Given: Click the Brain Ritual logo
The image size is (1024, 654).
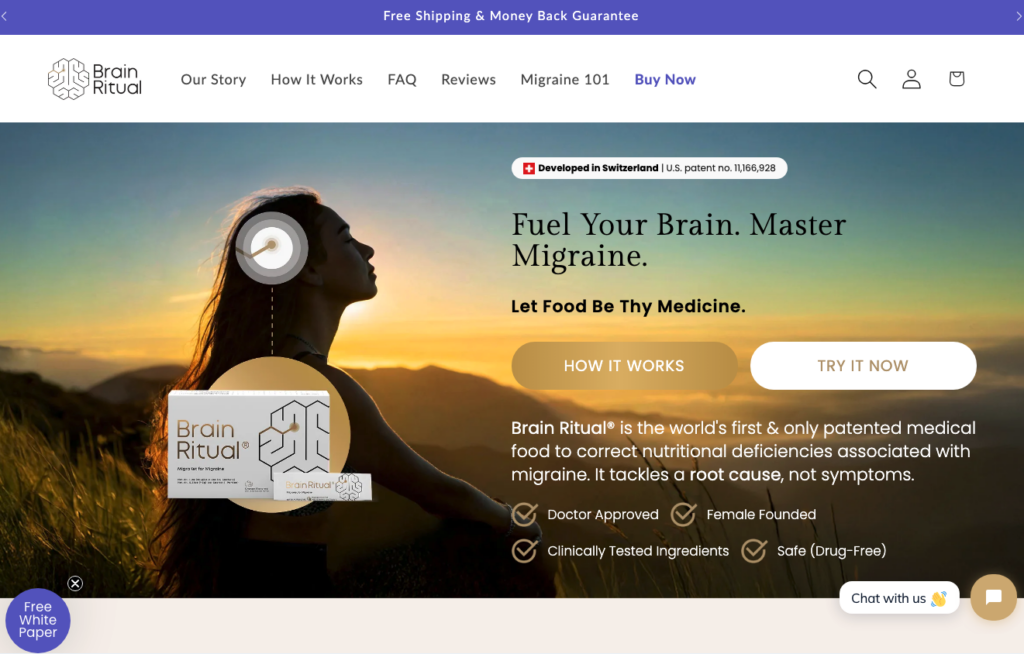Looking at the screenshot, I should [95, 79].
